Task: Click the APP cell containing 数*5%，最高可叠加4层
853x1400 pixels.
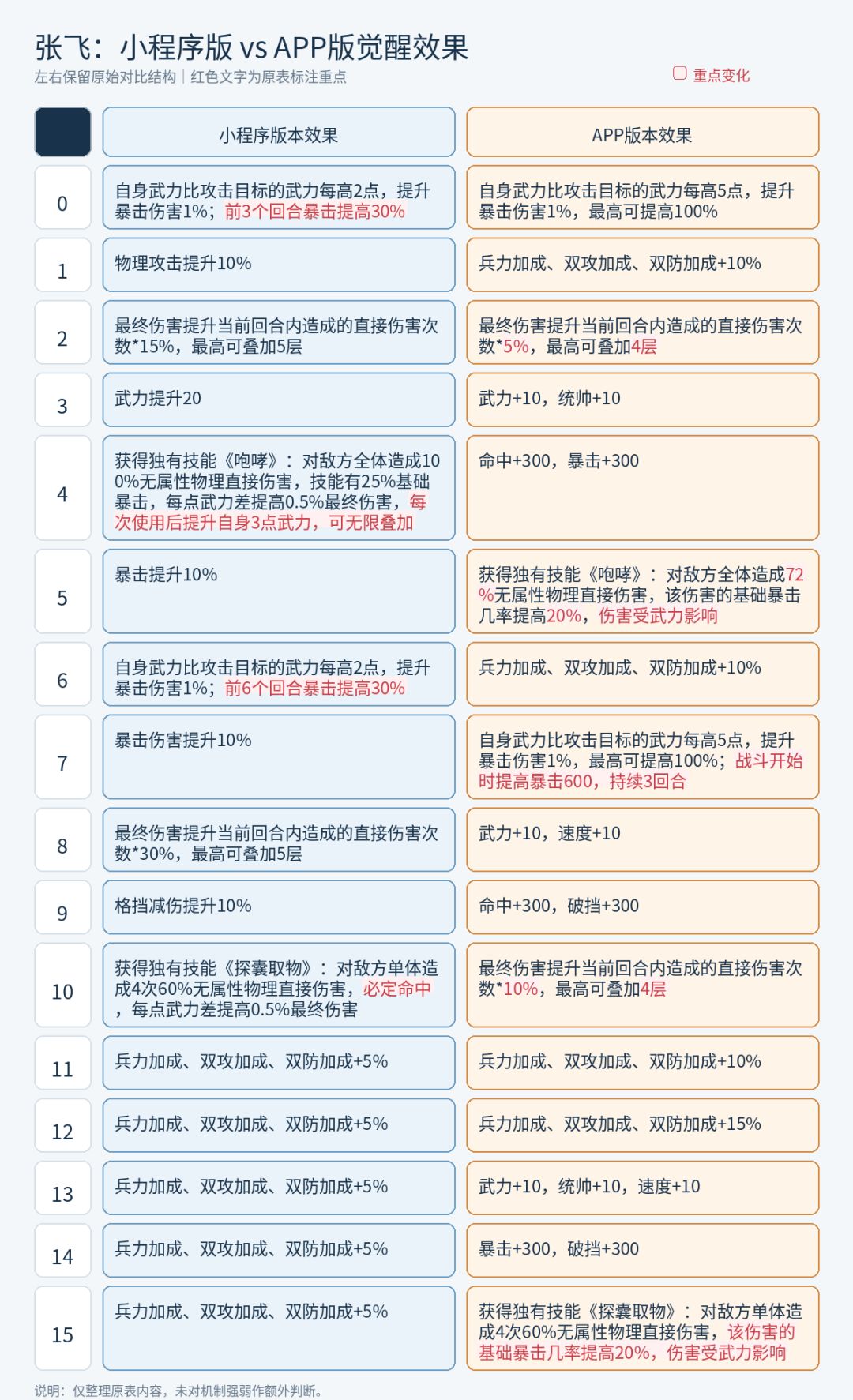Action: pos(642,332)
